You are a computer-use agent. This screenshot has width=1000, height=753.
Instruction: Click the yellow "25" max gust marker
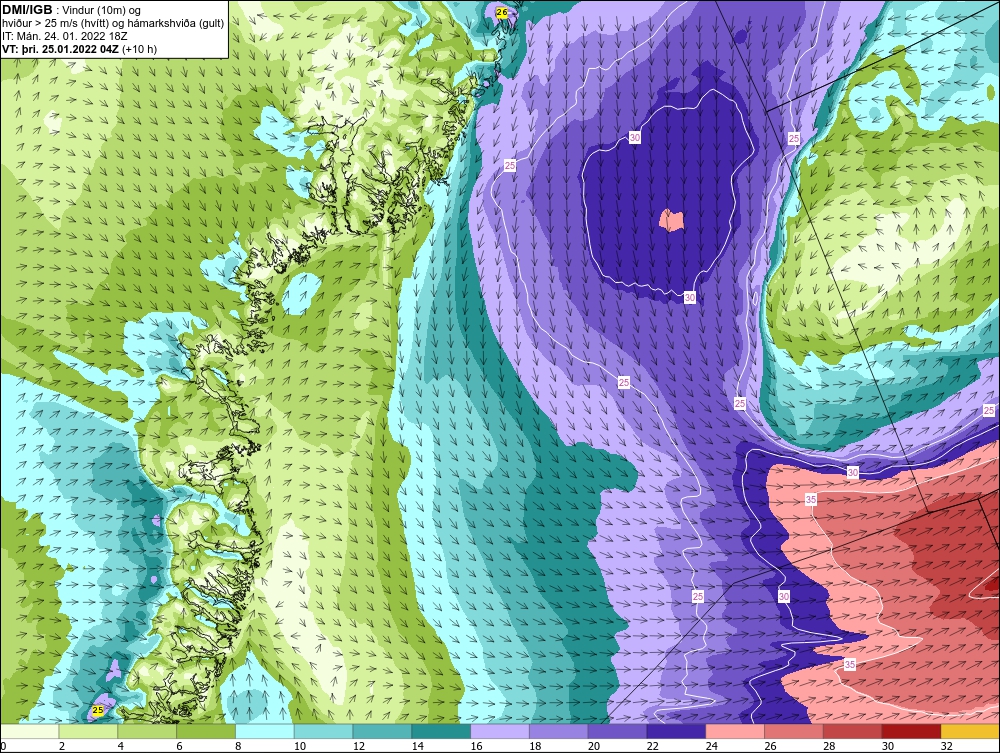pos(98,710)
